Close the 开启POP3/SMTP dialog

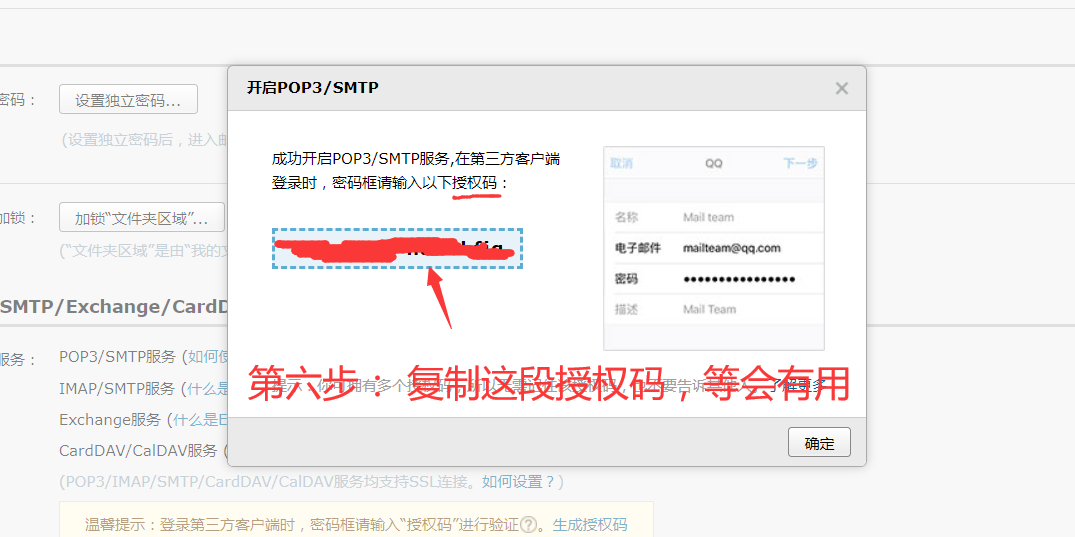[842, 88]
